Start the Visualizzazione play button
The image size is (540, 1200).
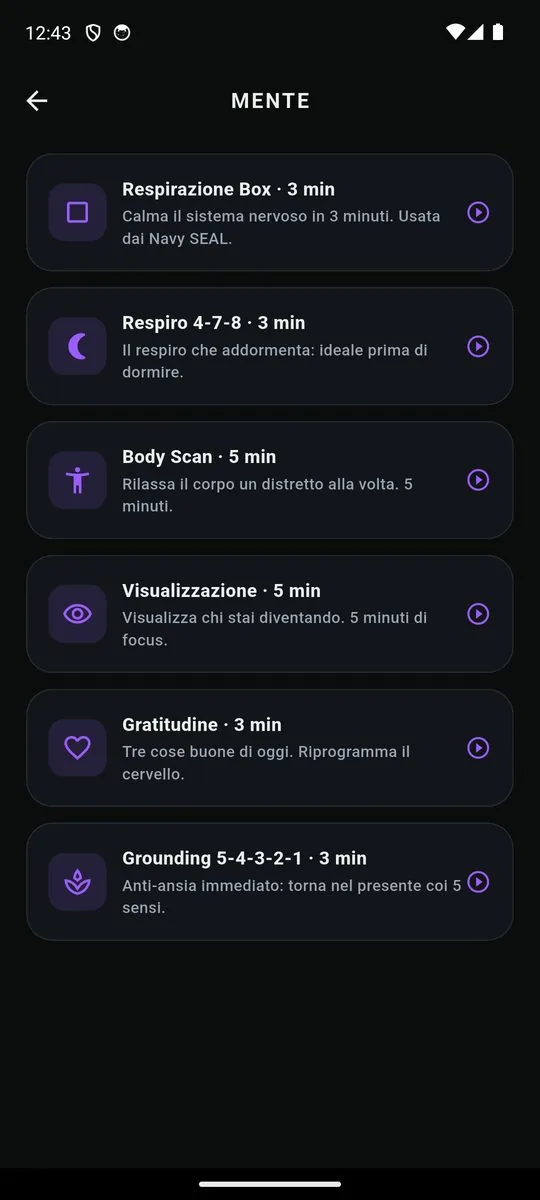(478, 614)
